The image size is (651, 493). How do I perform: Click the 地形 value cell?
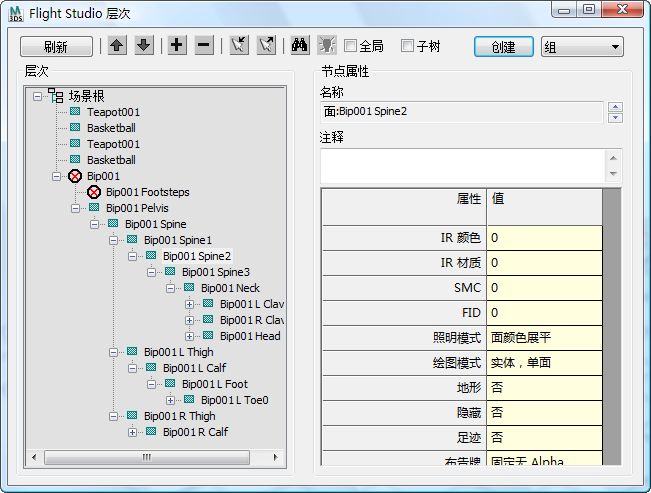tap(544, 388)
